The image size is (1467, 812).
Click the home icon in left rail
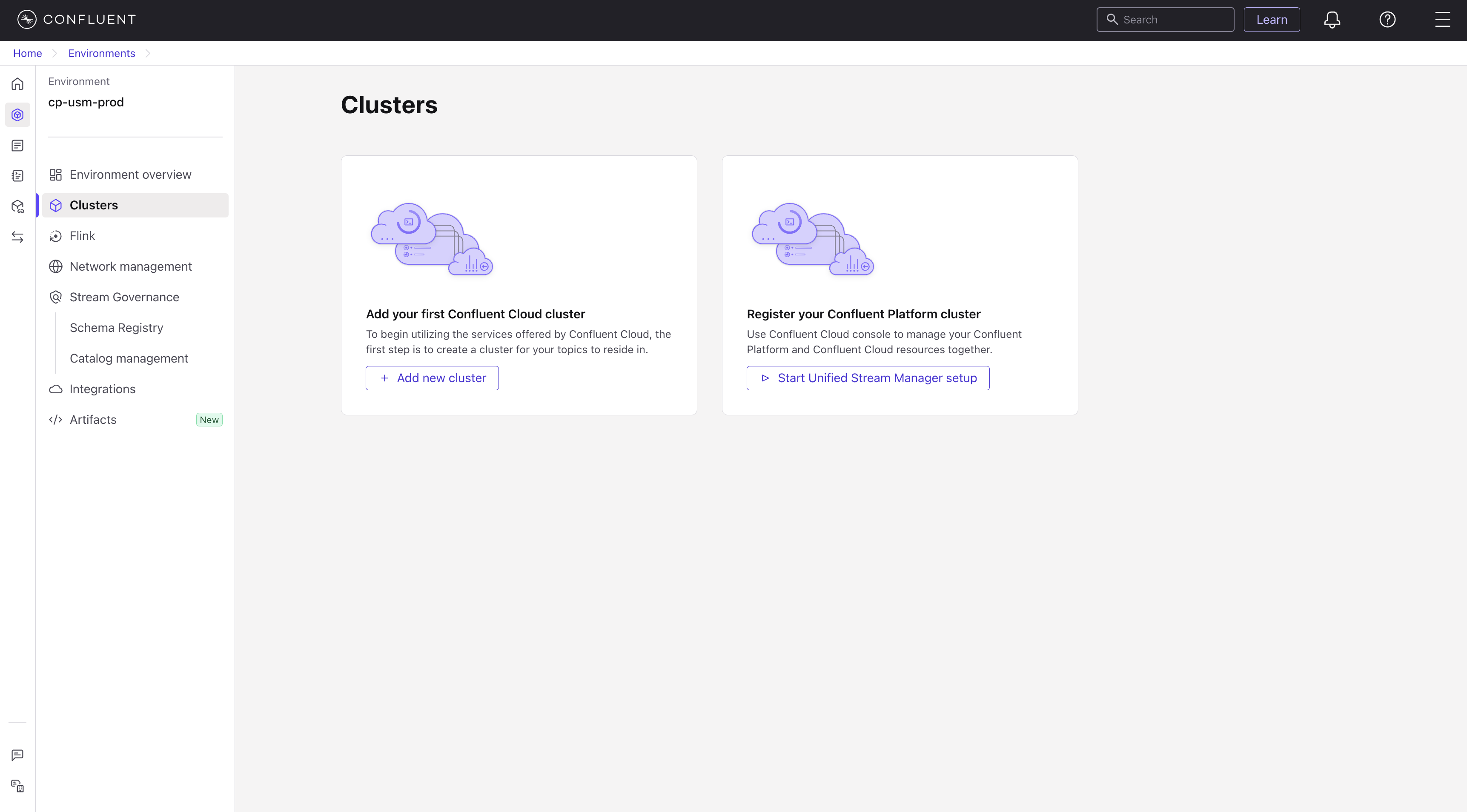pyautogui.click(x=17, y=84)
